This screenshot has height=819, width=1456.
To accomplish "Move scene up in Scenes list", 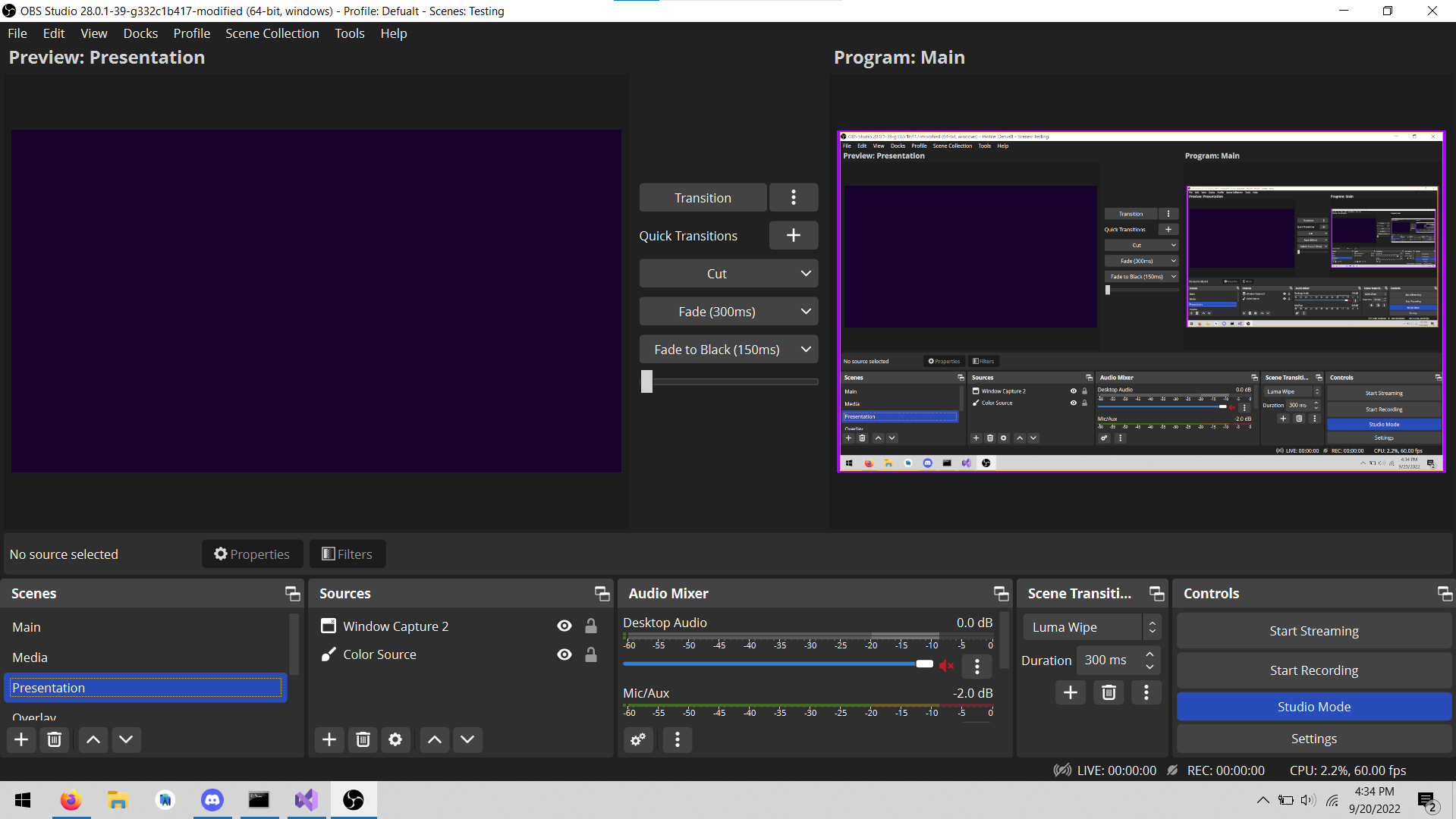I will click(93, 739).
